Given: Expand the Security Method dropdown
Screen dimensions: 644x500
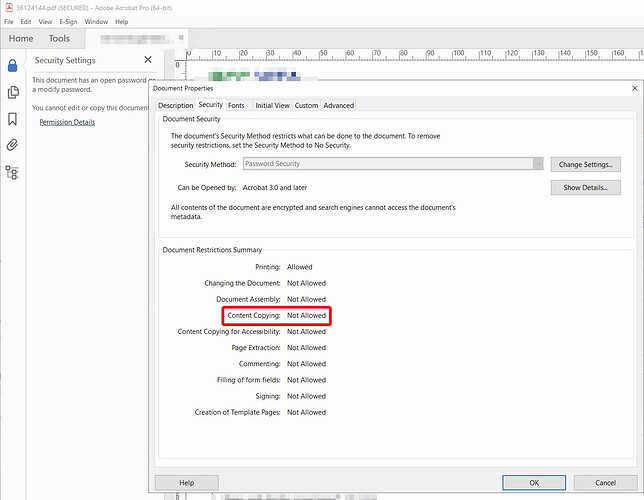Looking at the screenshot, I should [x=538, y=163].
